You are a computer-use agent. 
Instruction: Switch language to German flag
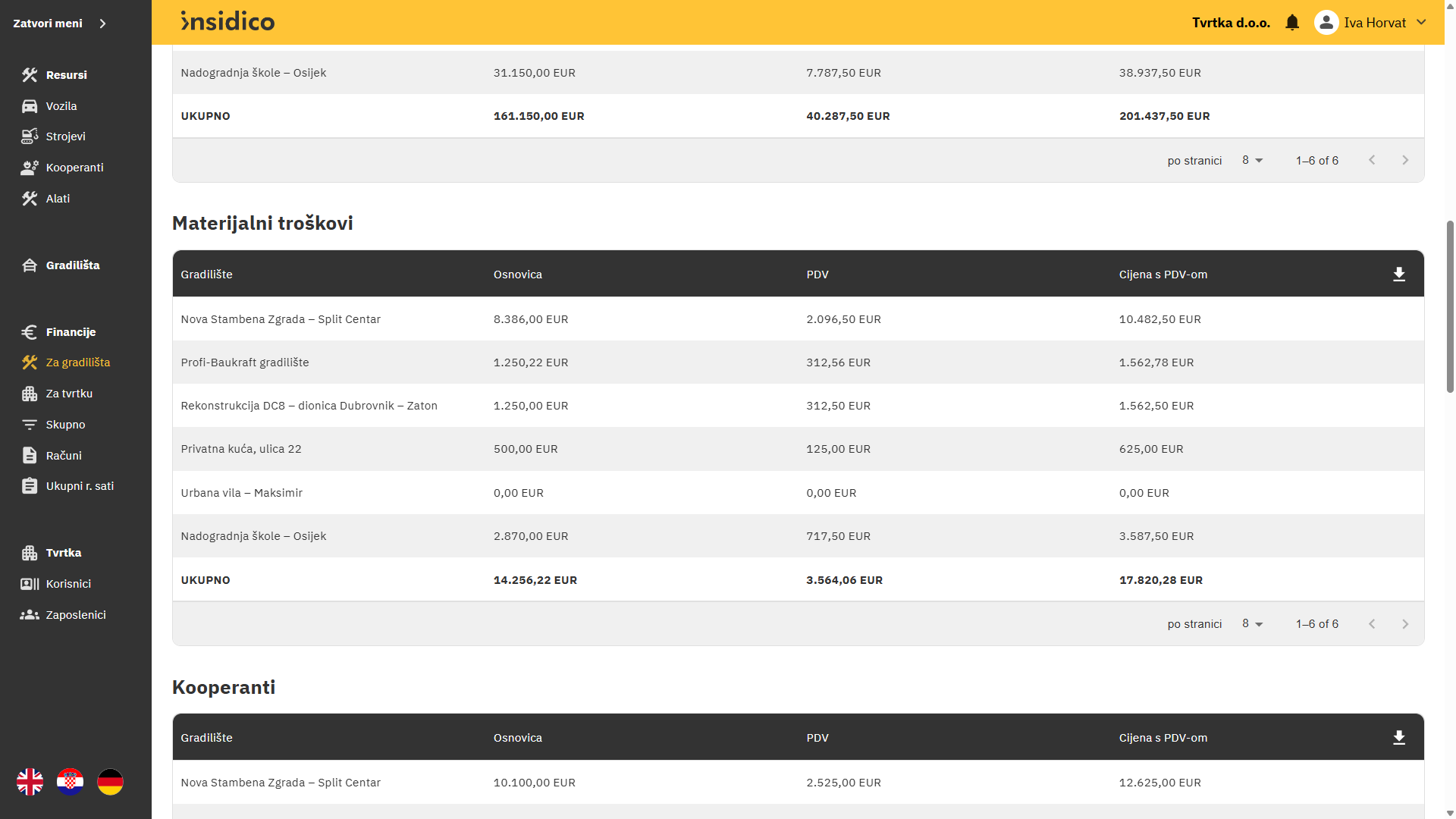pos(110,782)
